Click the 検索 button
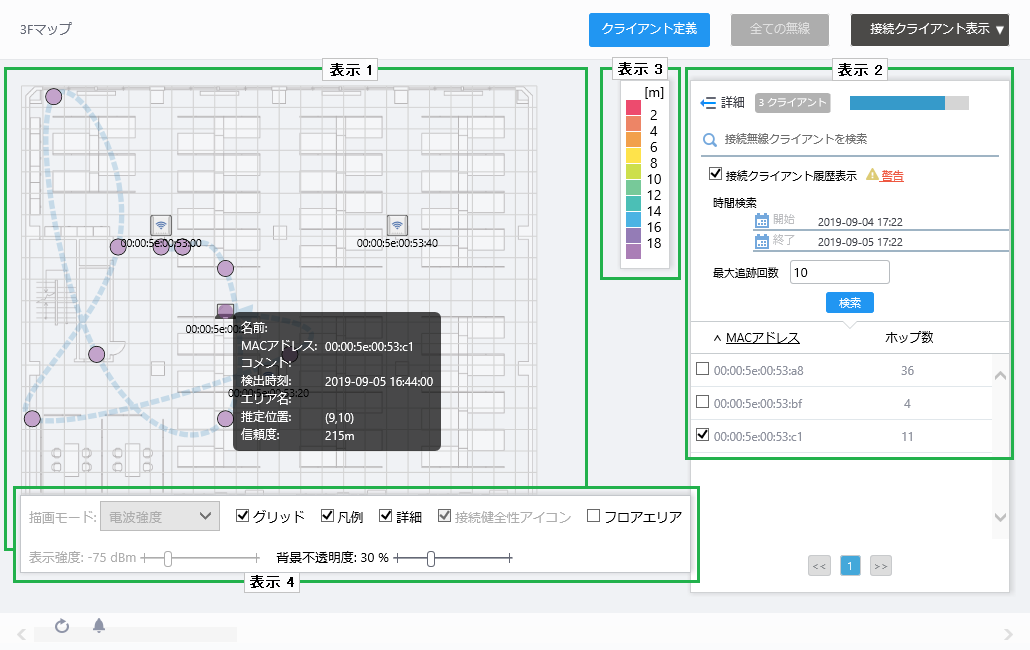The width and height of the screenshot is (1030, 650). click(x=849, y=303)
